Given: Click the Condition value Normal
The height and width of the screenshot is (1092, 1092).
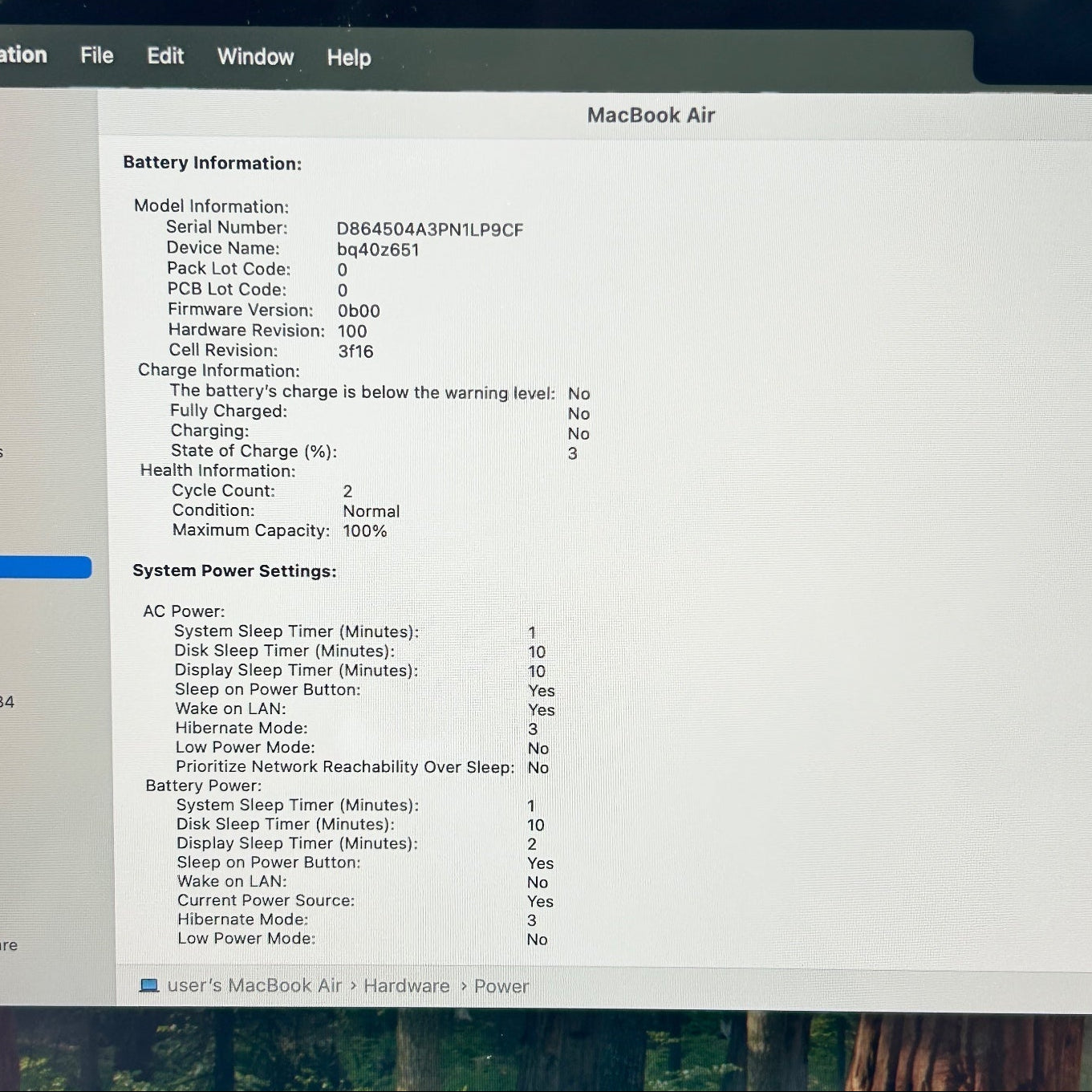Looking at the screenshot, I should tap(371, 511).
